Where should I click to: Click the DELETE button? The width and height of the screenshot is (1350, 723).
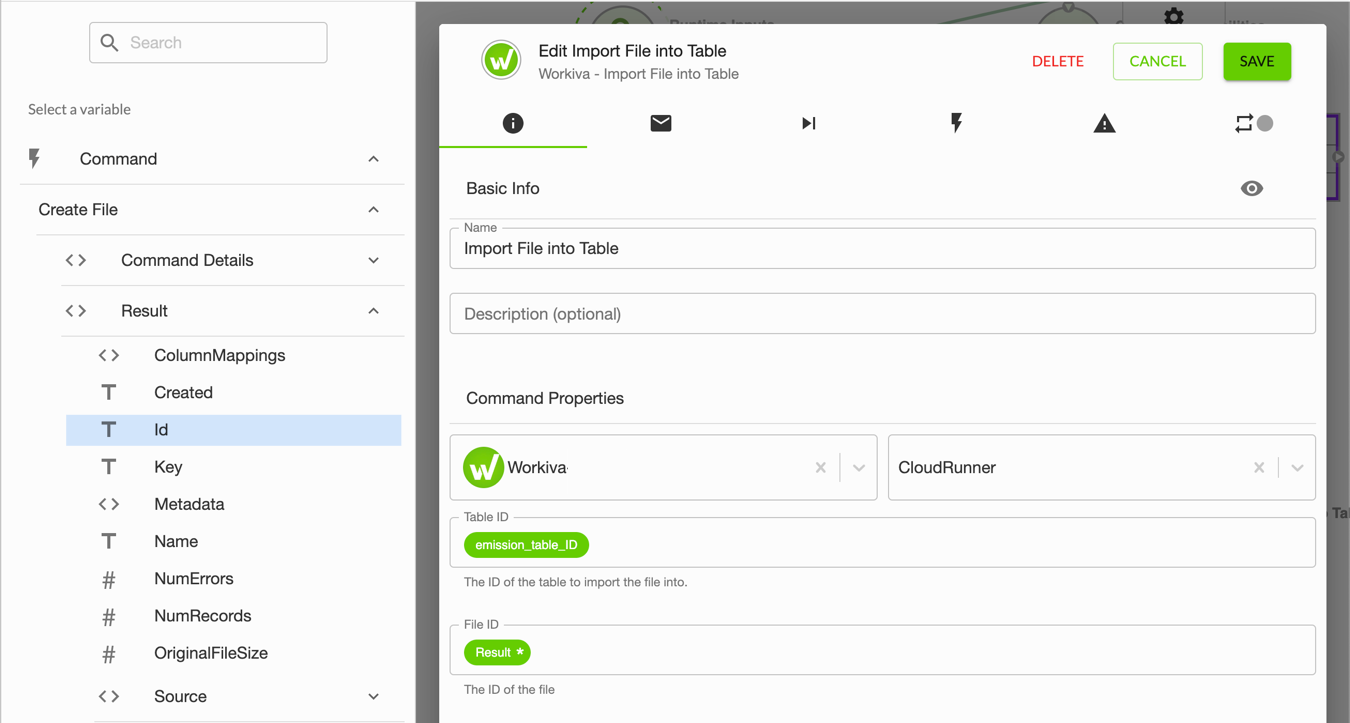click(1058, 61)
